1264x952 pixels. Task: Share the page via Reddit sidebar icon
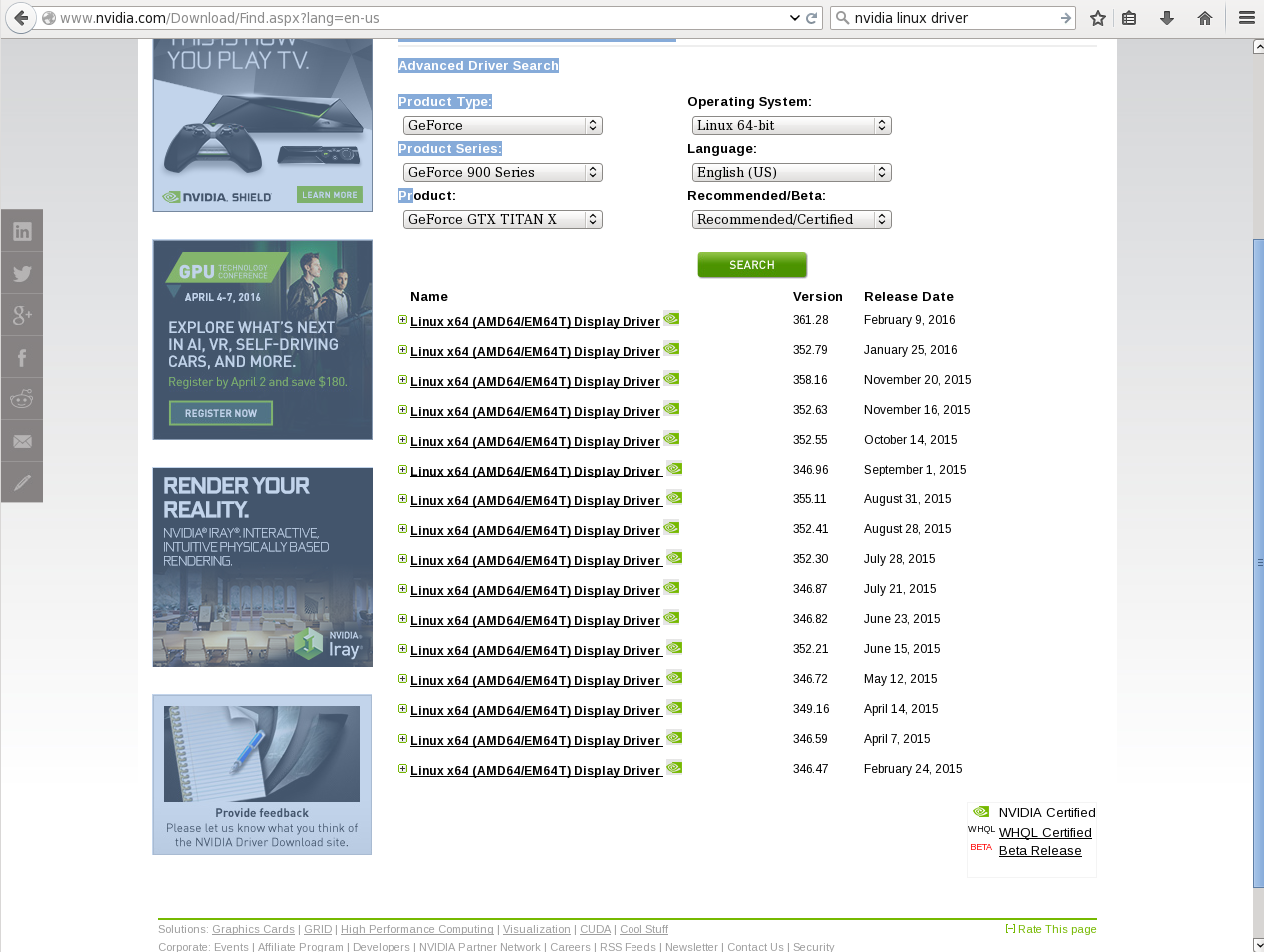click(22, 399)
